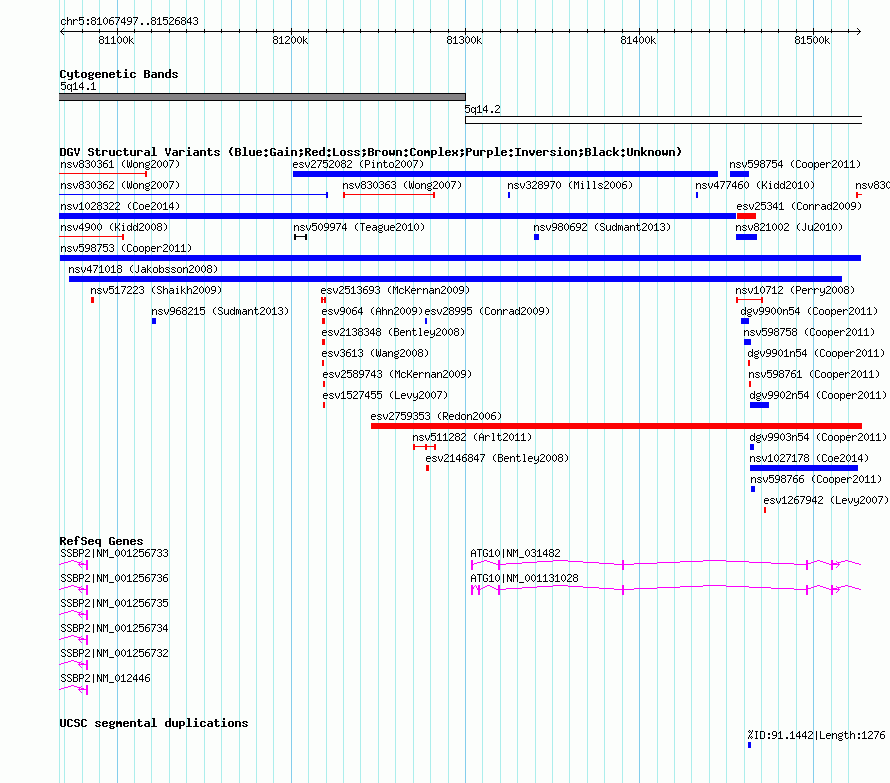Open variant esv2589743 (McKernan2009)
Screen dimensions: 890x783
tap(397, 374)
